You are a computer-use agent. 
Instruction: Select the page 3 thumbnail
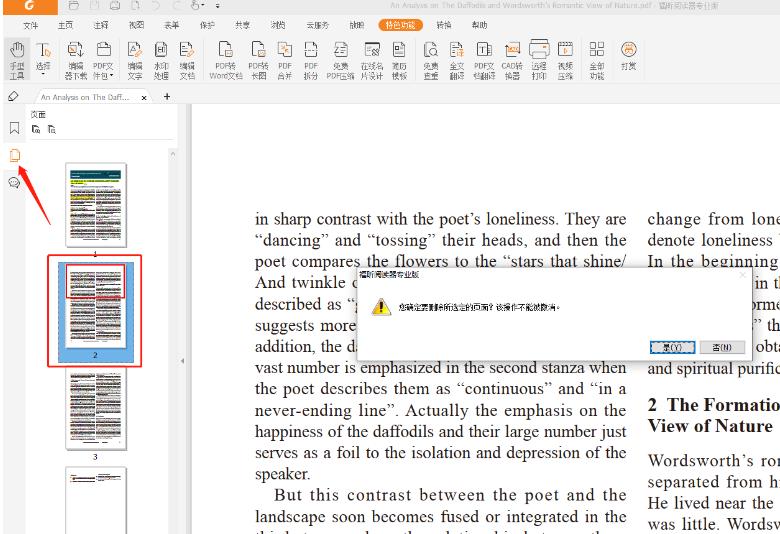click(x=96, y=410)
